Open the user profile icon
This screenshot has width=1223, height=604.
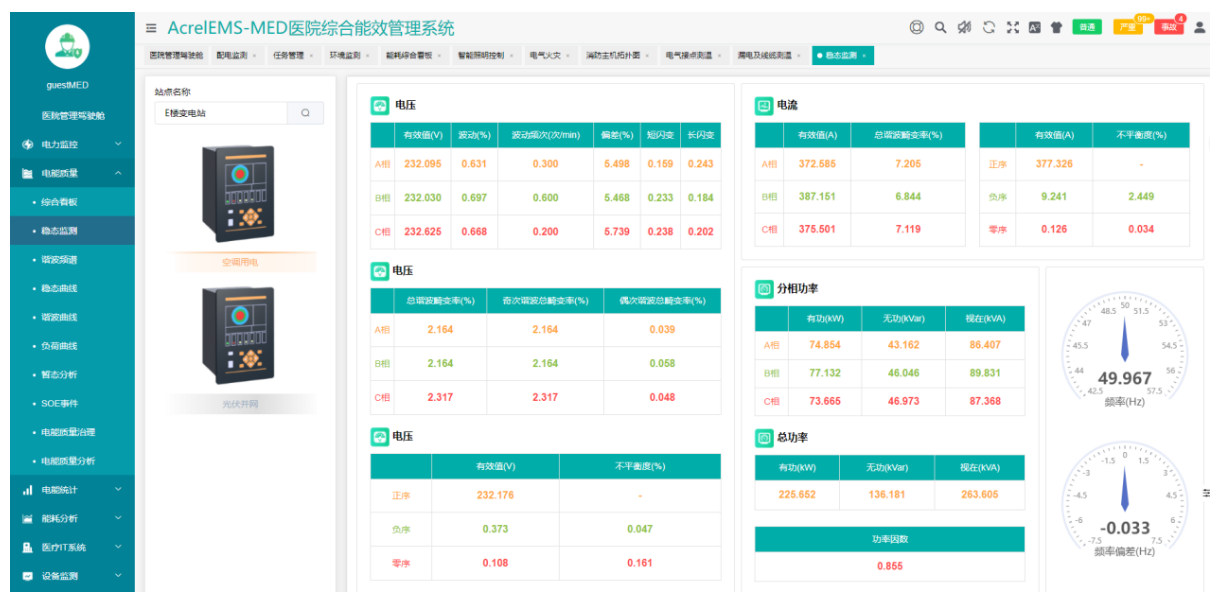pos(1199,28)
